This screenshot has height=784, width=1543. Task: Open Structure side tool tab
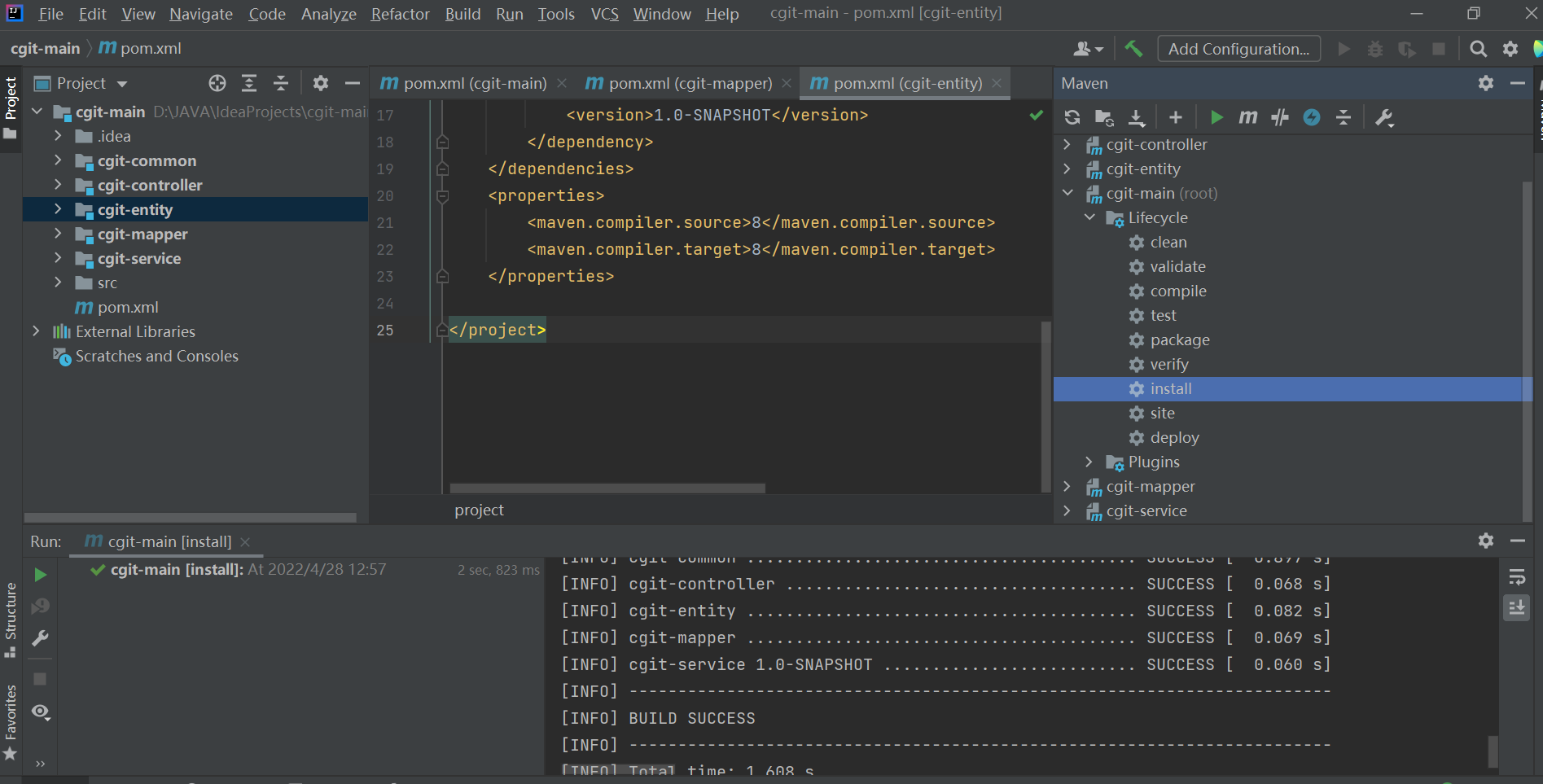point(11,620)
